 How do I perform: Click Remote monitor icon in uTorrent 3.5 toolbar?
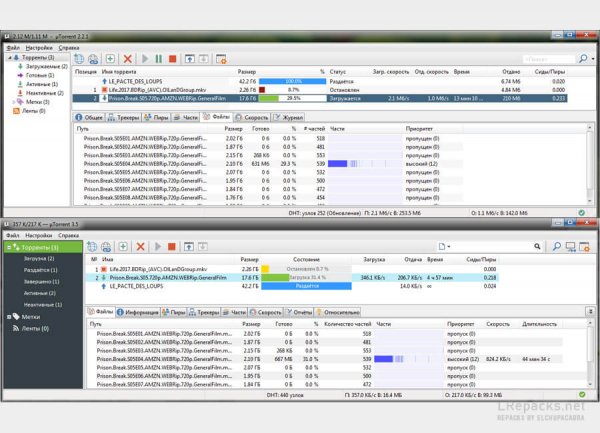point(571,247)
